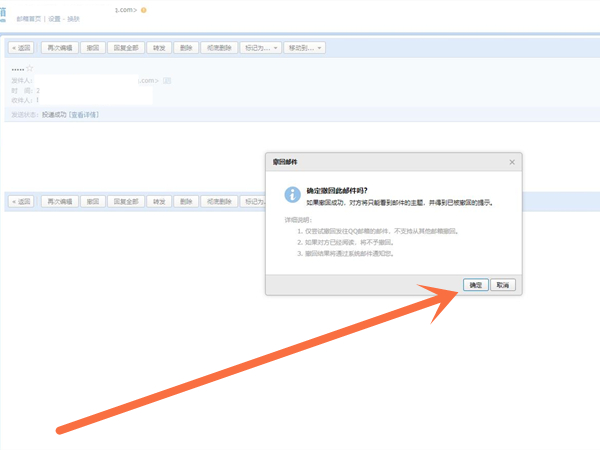The height and width of the screenshot is (450, 600).
Task: Click 彻底删除 in the top toolbar
Action: pos(219,47)
